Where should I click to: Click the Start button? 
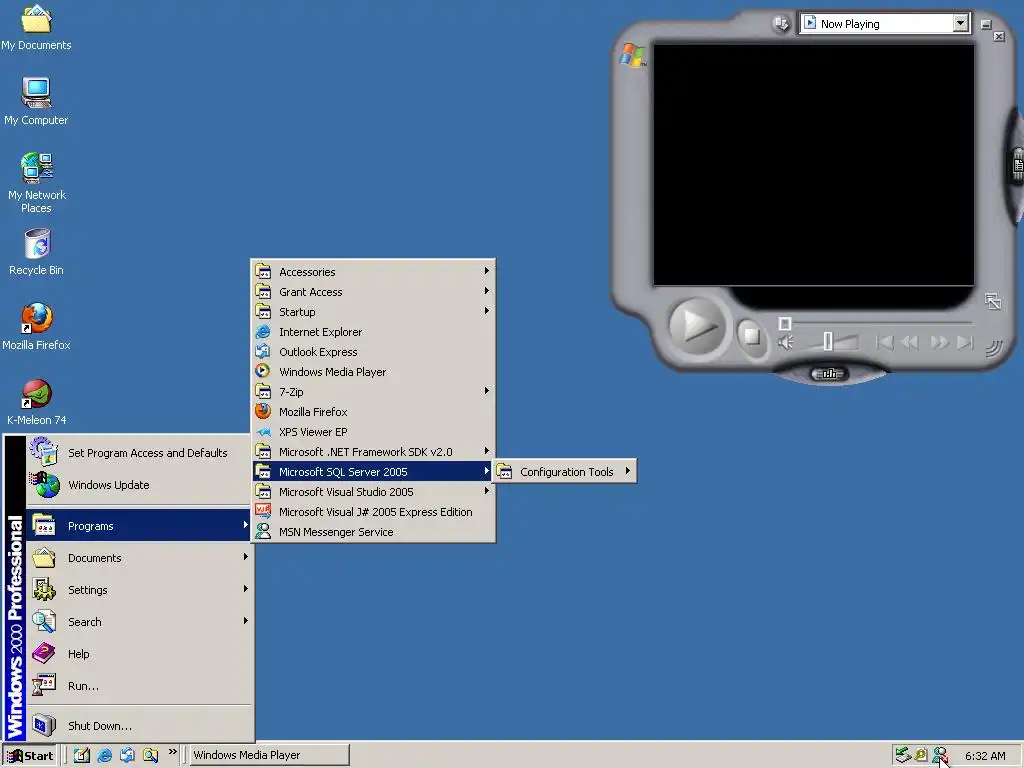pyautogui.click(x=30, y=756)
